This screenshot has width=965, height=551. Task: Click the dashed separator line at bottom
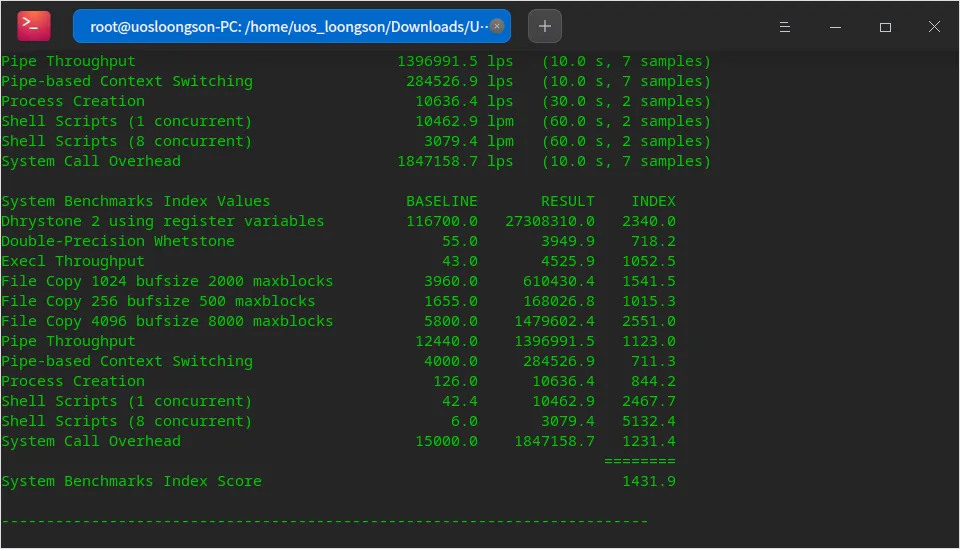[x=324, y=521]
